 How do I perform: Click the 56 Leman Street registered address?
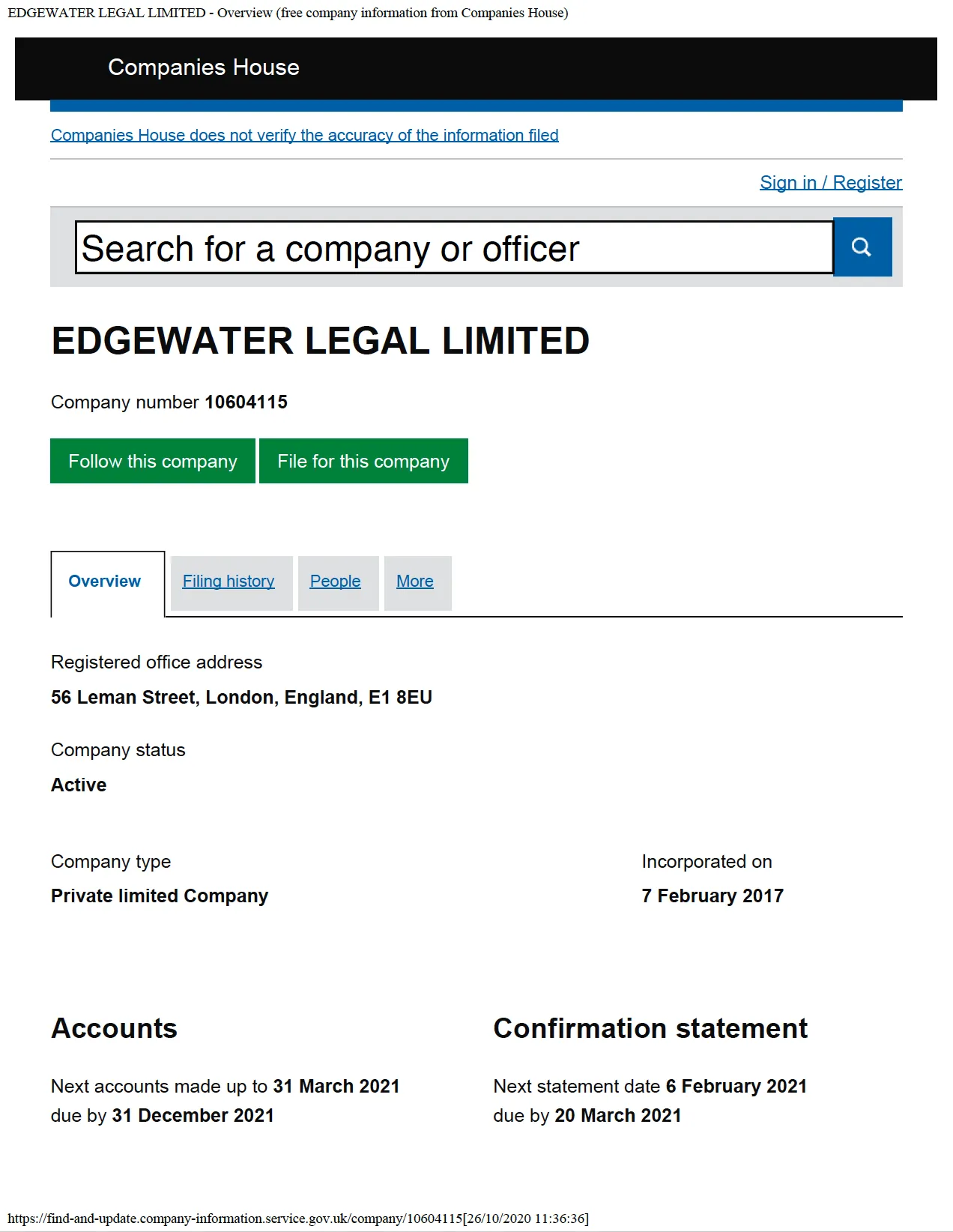coord(241,698)
